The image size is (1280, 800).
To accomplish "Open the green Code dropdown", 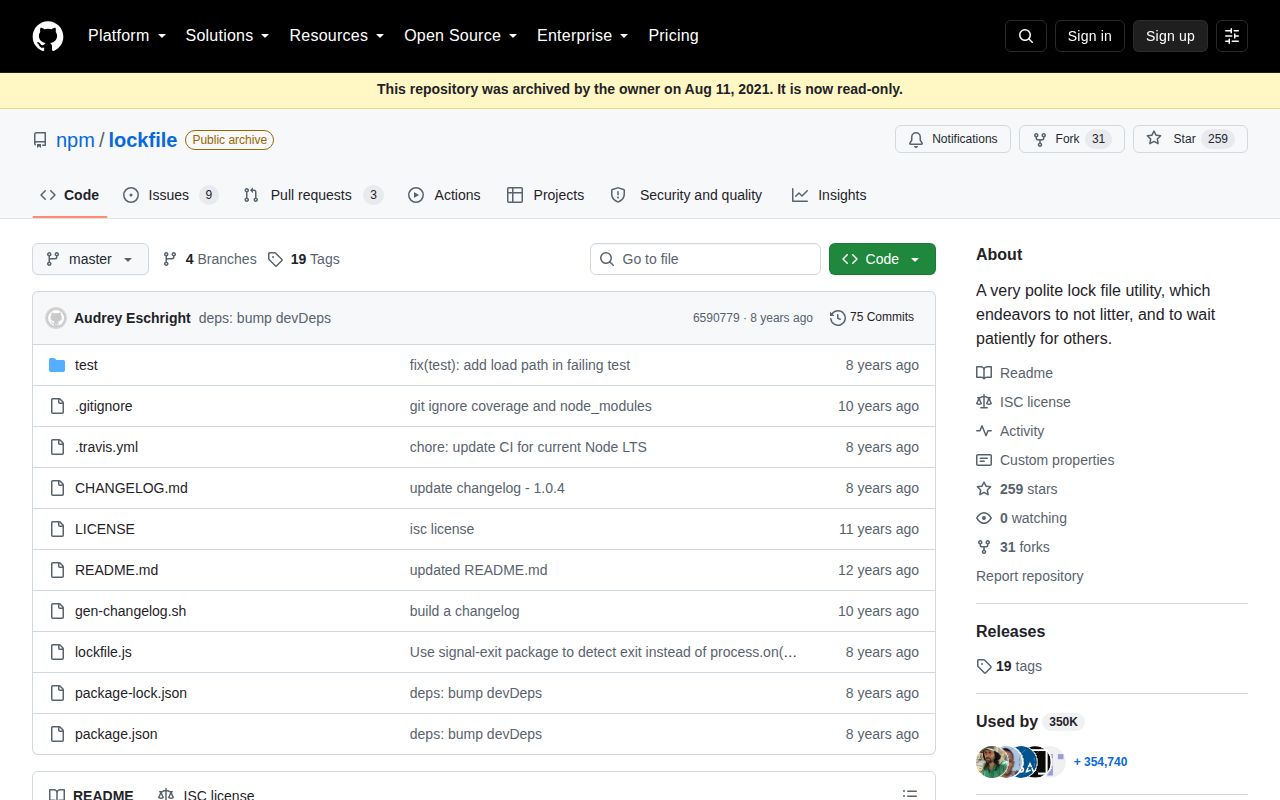I will click(x=882, y=259).
